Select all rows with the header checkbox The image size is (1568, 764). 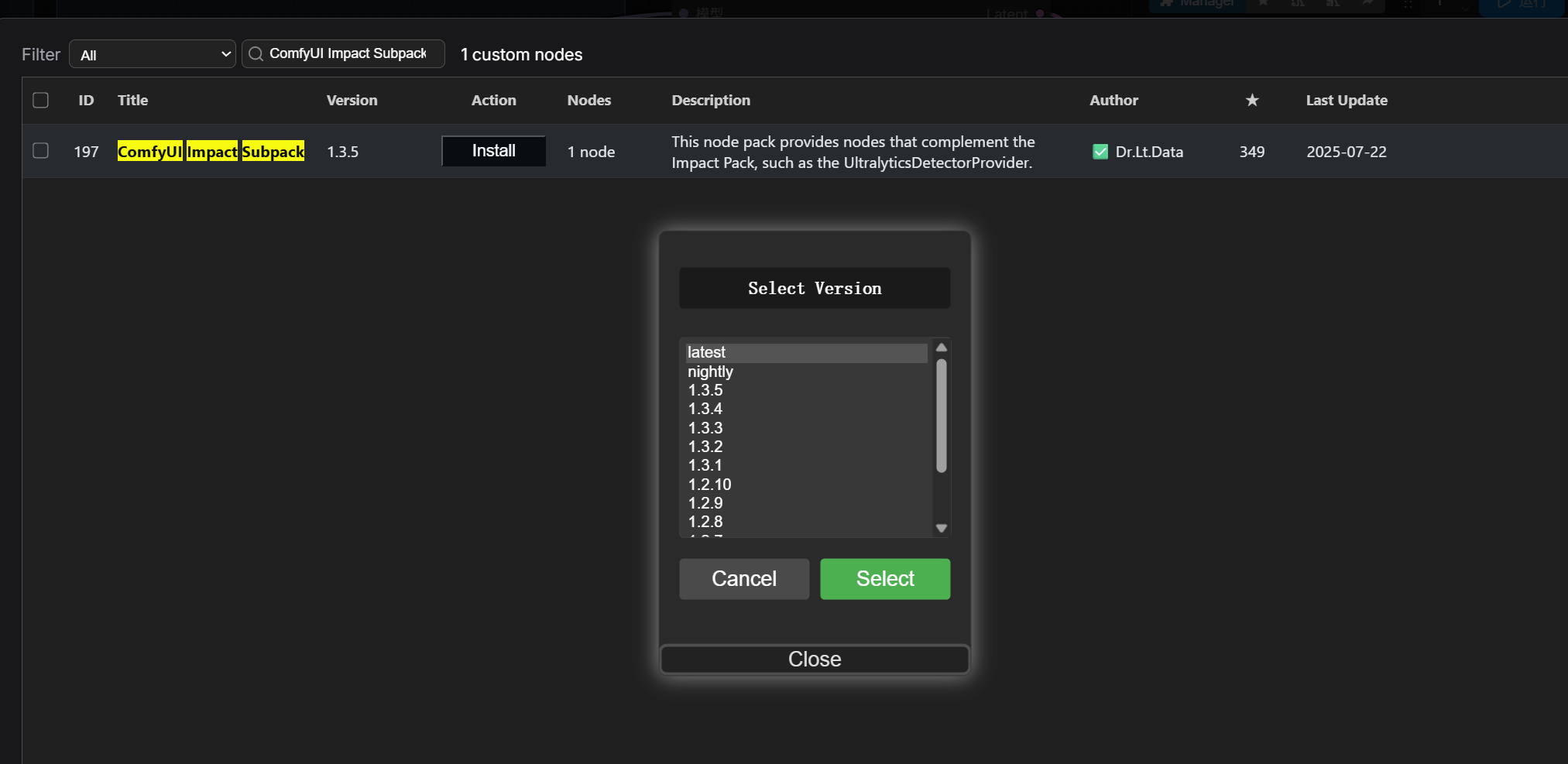[41, 100]
